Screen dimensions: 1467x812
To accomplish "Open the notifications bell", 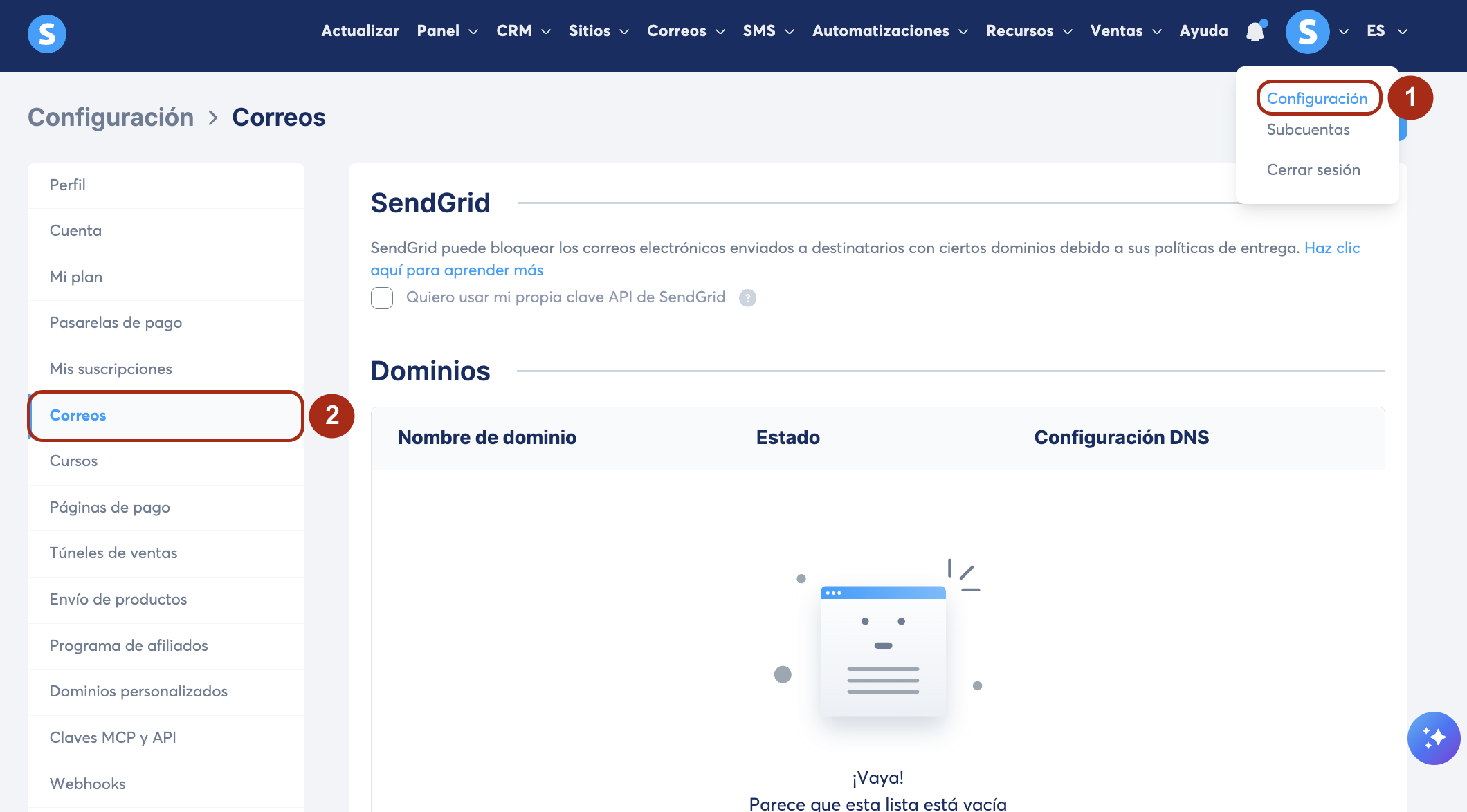I will (x=1255, y=31).
